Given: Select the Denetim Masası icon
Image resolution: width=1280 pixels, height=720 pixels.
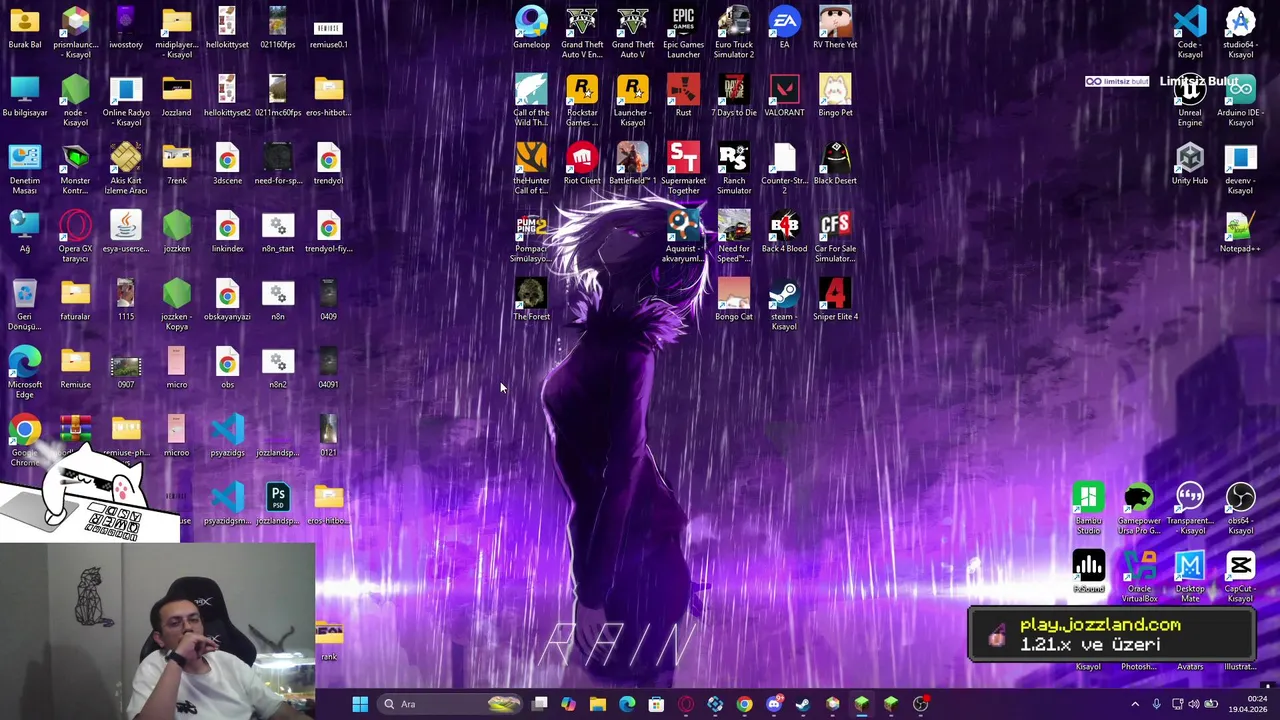Looking at the screenshot, I should (x=24, y=168).
